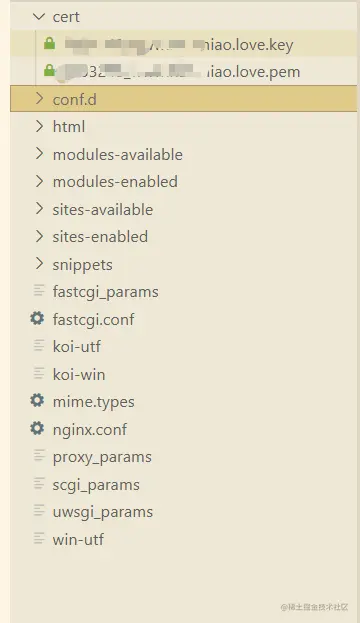
Task: Click the gear icon next to fastcgi.conf
Action: pos(37,318)
